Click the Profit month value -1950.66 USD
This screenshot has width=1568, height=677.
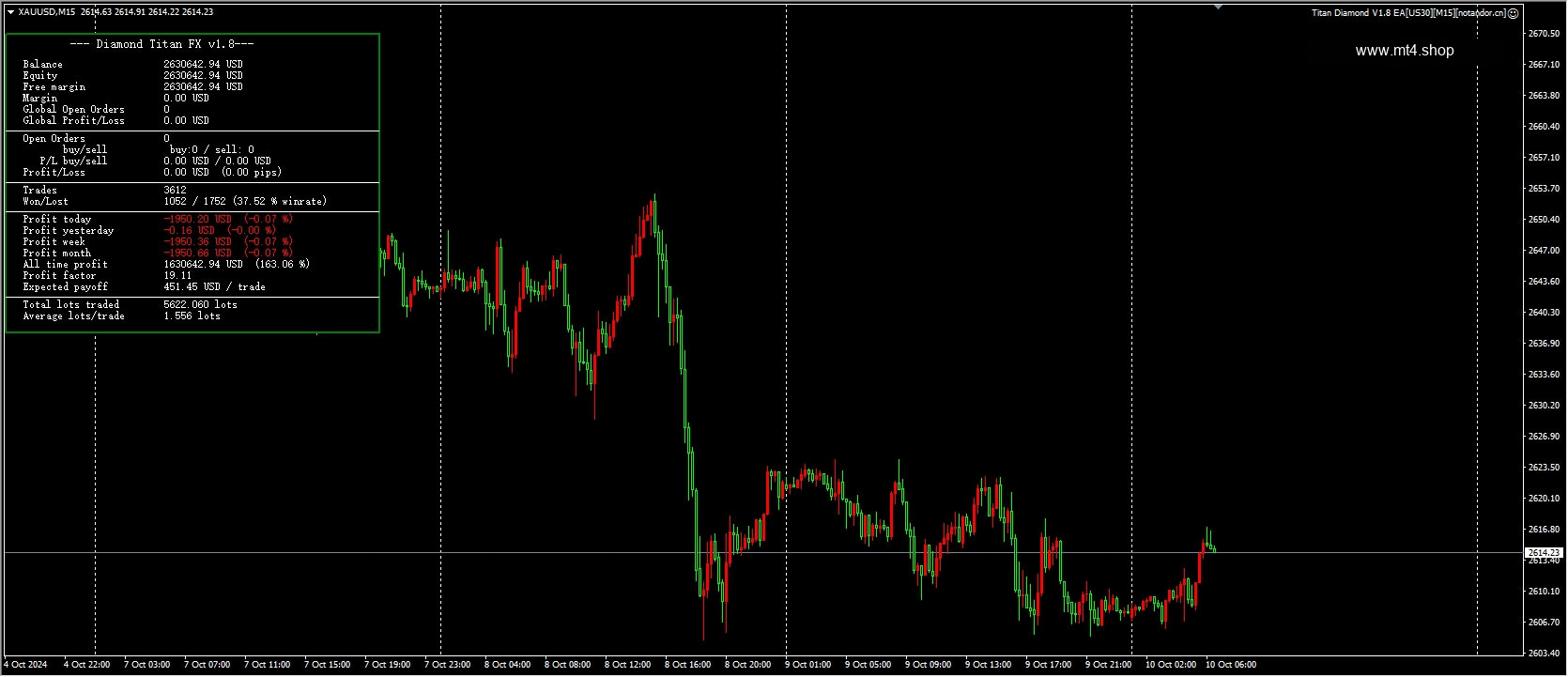[228, 254]
